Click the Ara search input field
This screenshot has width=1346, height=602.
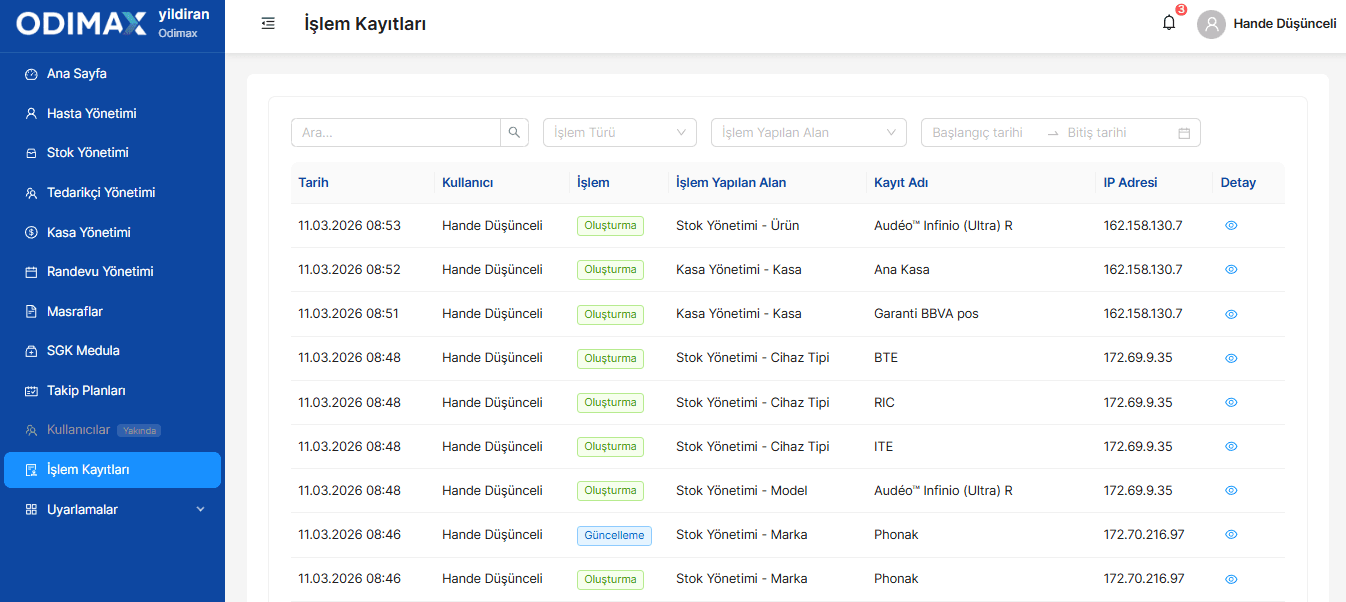tap(396, 132)
